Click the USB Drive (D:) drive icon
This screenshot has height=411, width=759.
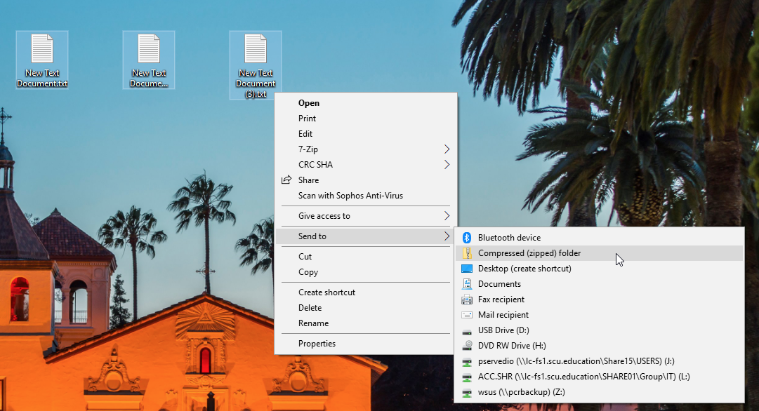(x=467, y=331)
